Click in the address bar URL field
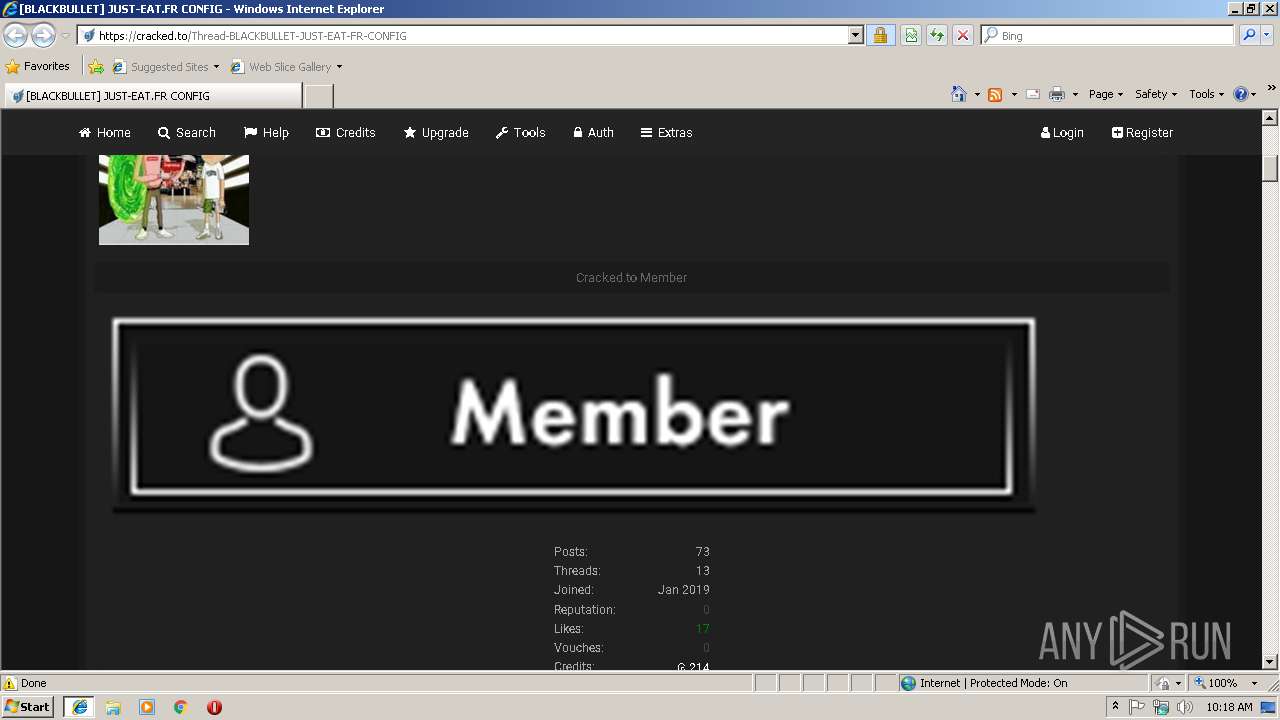Viewport: 1280px width, 720px height. pyautogui.click(x=470, y=35)
